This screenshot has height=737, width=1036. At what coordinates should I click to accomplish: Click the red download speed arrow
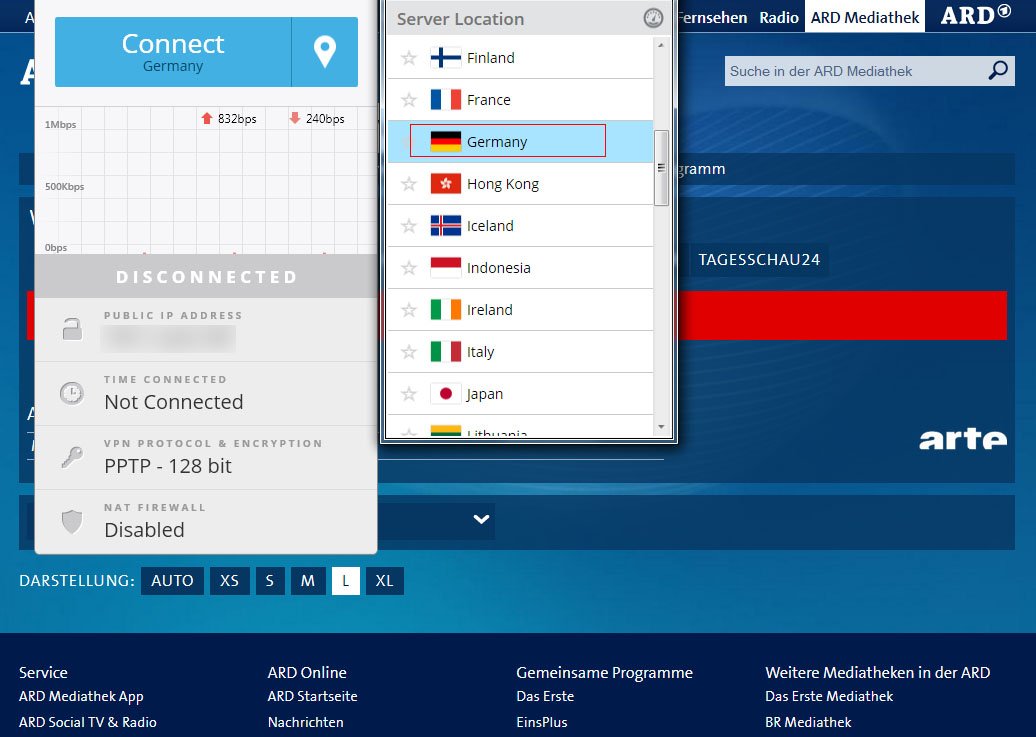[295, 118]
